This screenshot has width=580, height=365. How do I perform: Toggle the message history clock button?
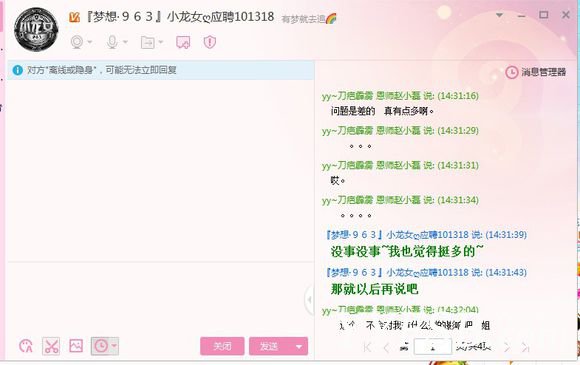pyautogui.click(x=101, y=346)
